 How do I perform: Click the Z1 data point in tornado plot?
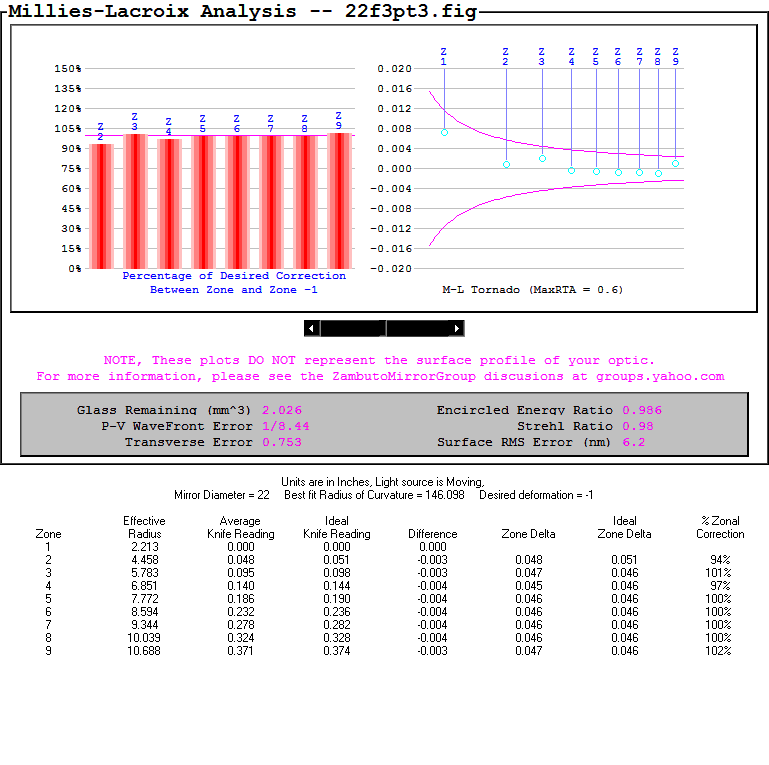[x=444, y=132]
